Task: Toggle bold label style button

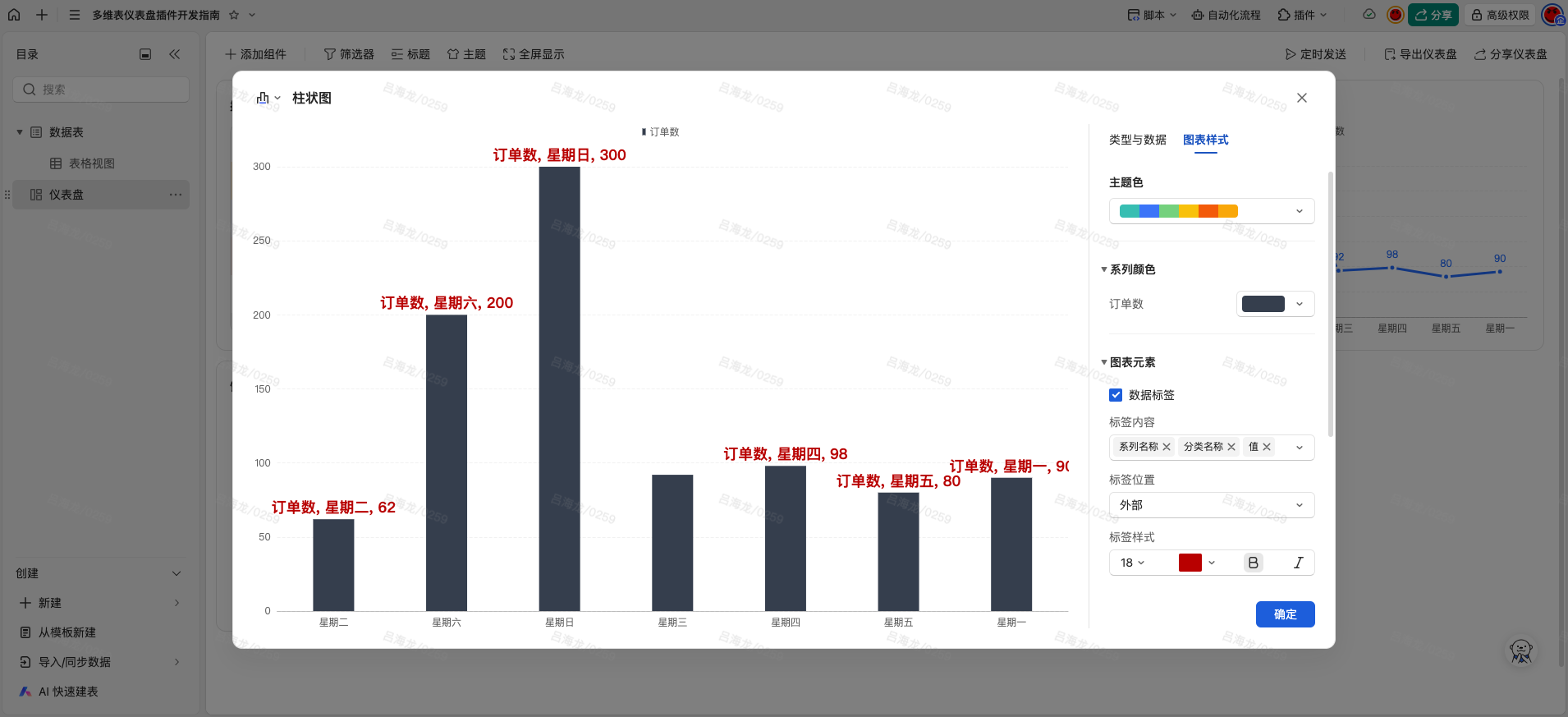Action: pyautogui.click(x=1253, y=563)
